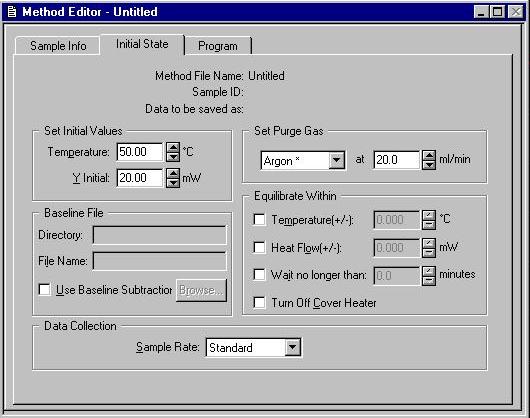
Task: Raise purge gas flow rate up arrow
Action: [x=429, y=155]
